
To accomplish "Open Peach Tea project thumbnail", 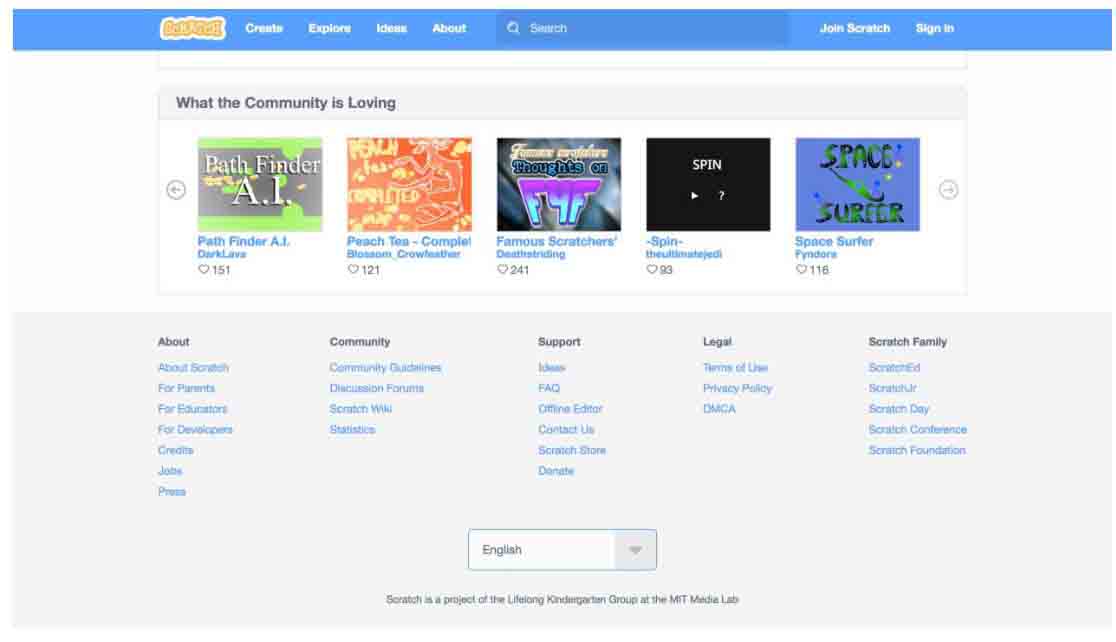I will click(409, 184).
